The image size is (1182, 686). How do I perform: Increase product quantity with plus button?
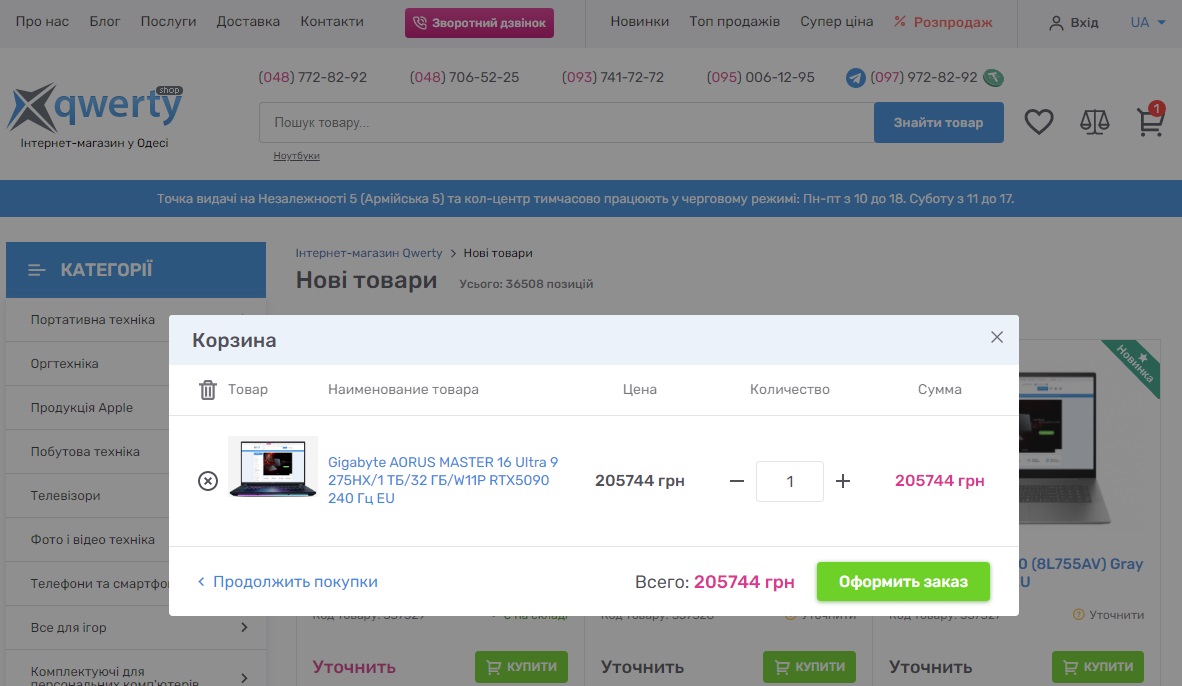coord(843,481)
